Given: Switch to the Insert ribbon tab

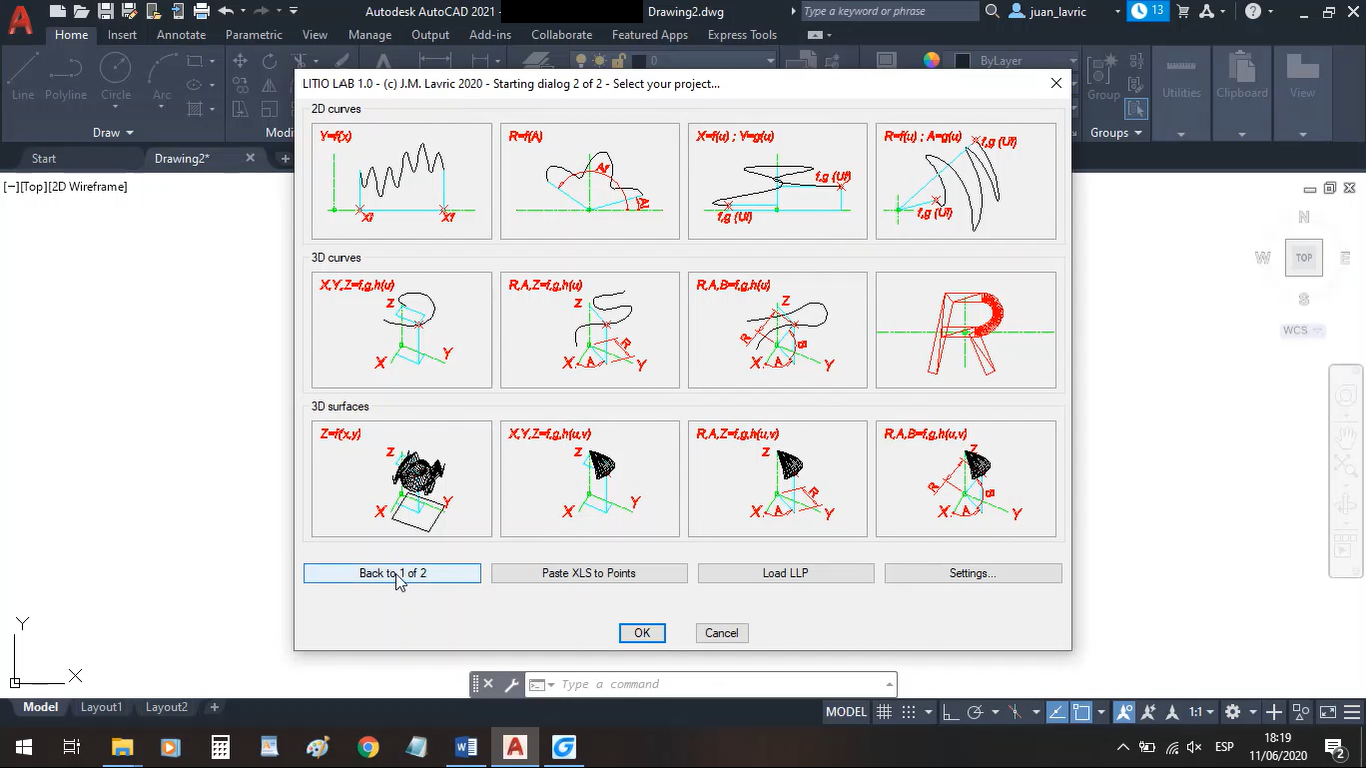Looking at the screenshot, I should point(122,34).
